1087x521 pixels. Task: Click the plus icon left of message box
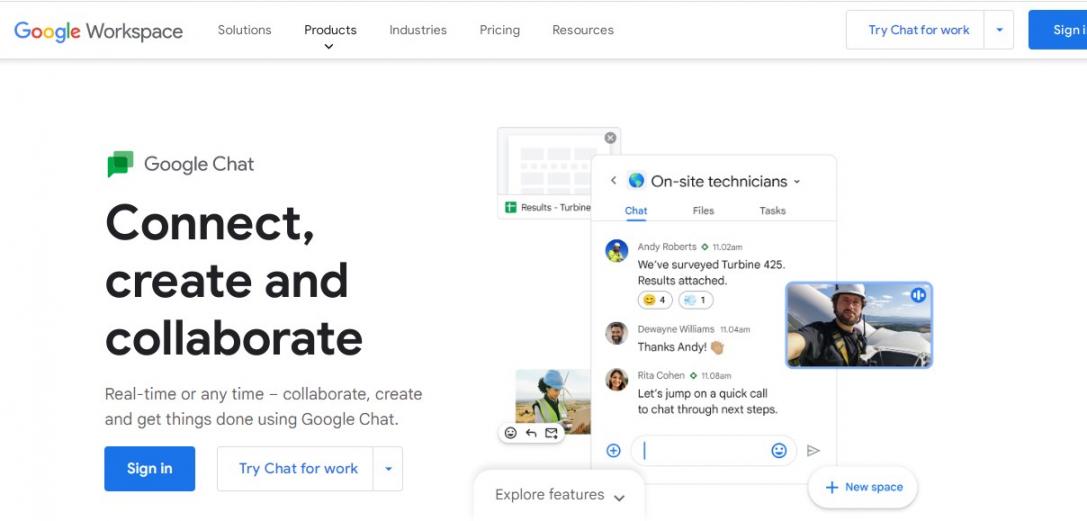pos(614,451)
